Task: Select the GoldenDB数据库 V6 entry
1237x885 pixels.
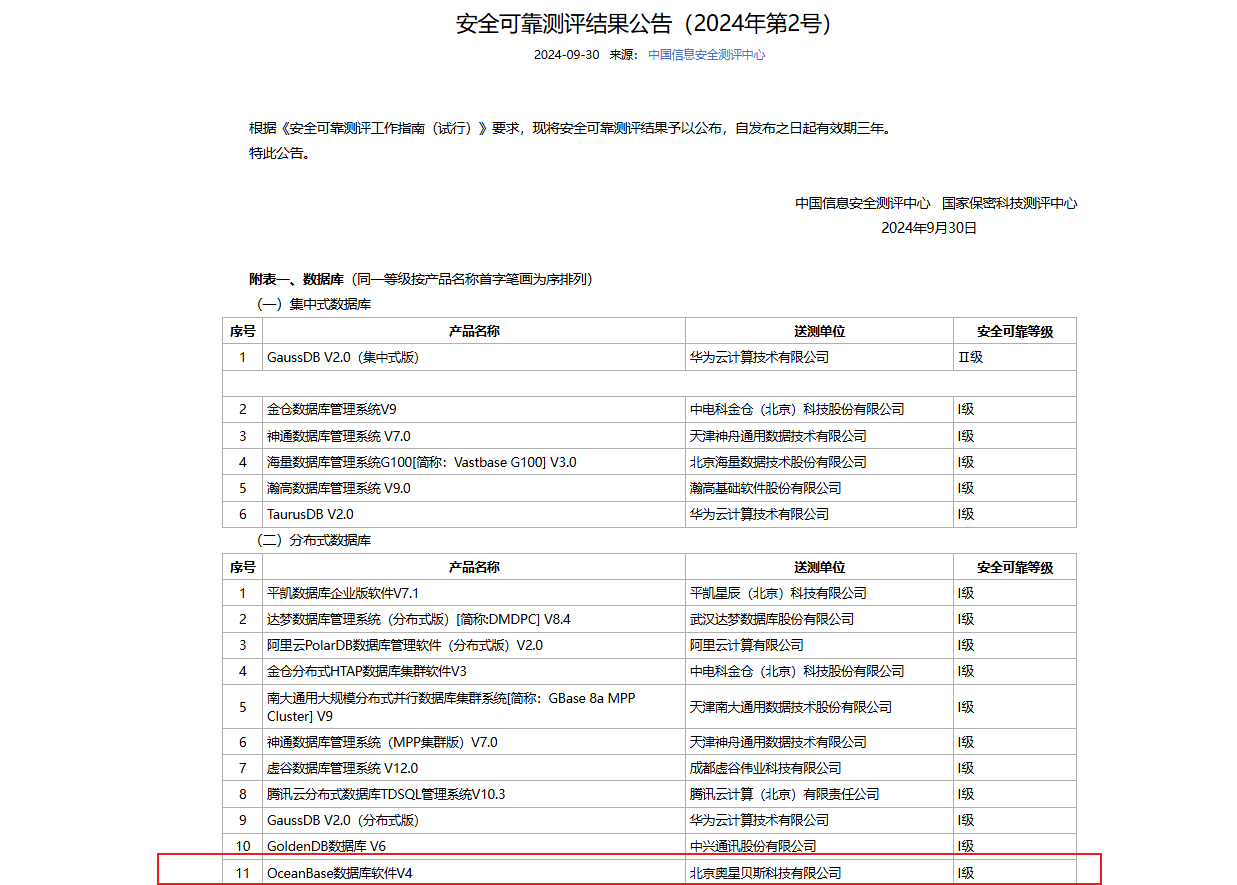Action: (326, 846)
